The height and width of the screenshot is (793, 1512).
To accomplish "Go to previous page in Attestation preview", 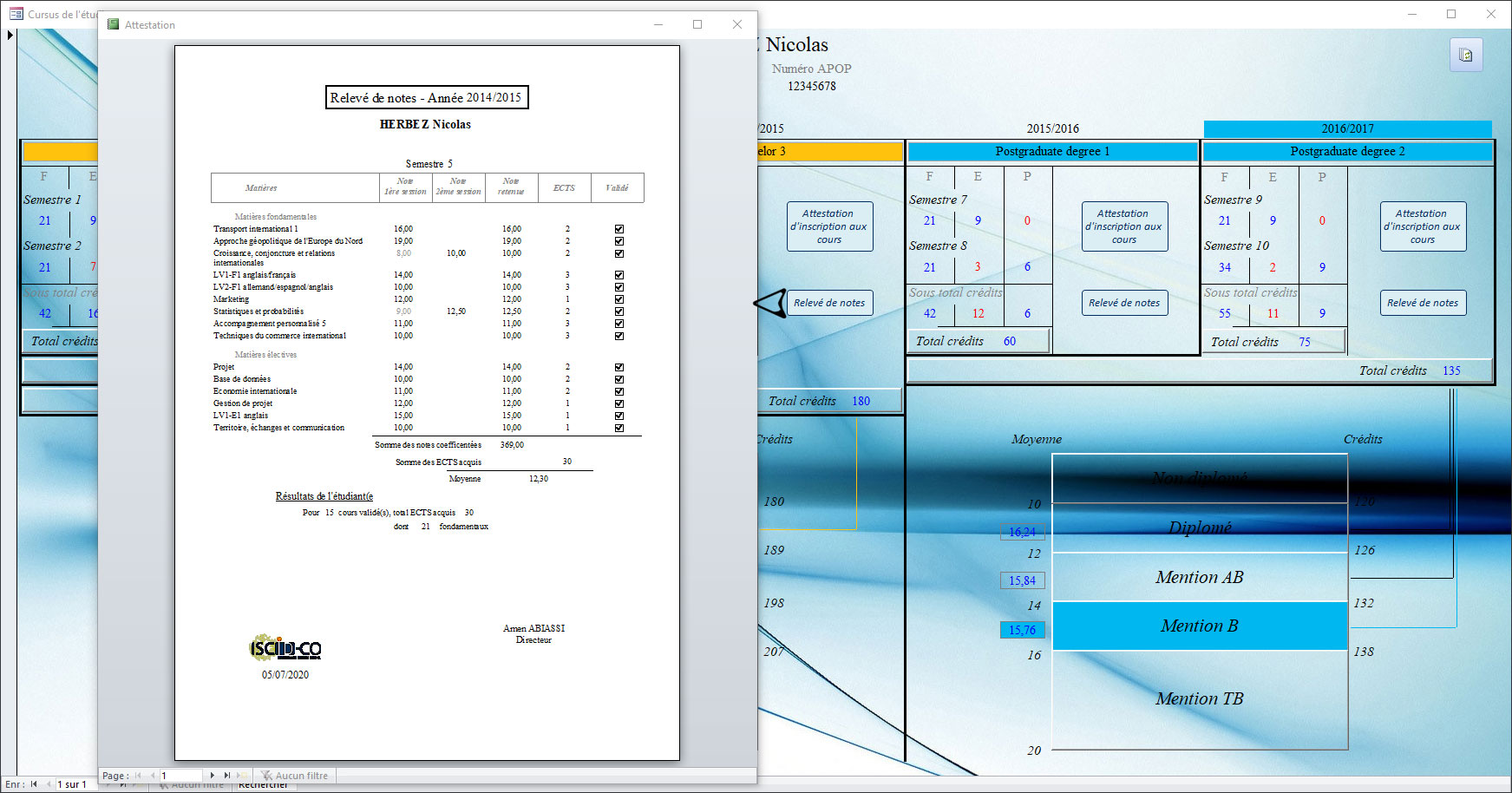I will pyautogui.click(x=153, y=776).
